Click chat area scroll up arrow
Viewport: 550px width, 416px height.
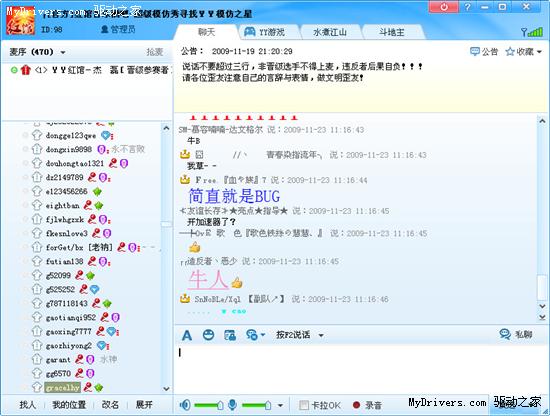(542, 121)
